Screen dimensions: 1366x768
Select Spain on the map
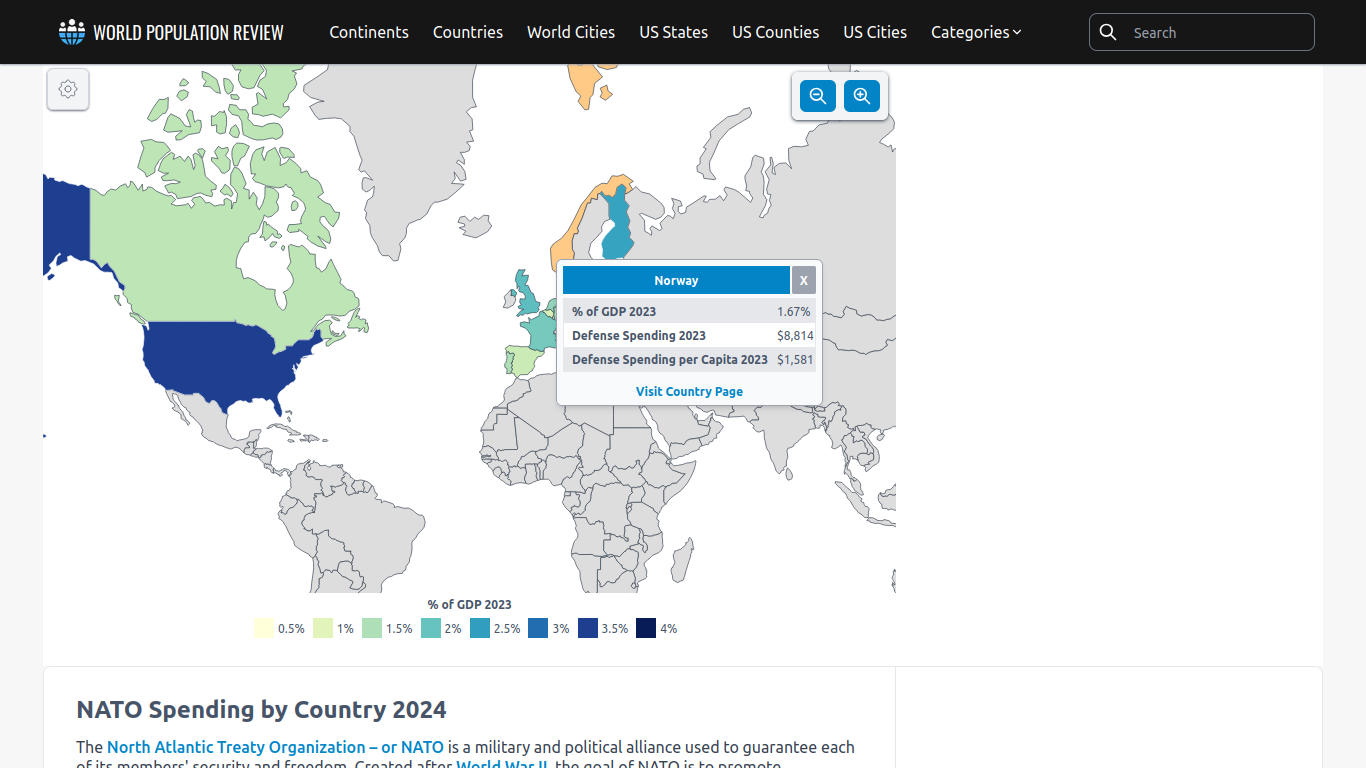[x=522, y=360]
